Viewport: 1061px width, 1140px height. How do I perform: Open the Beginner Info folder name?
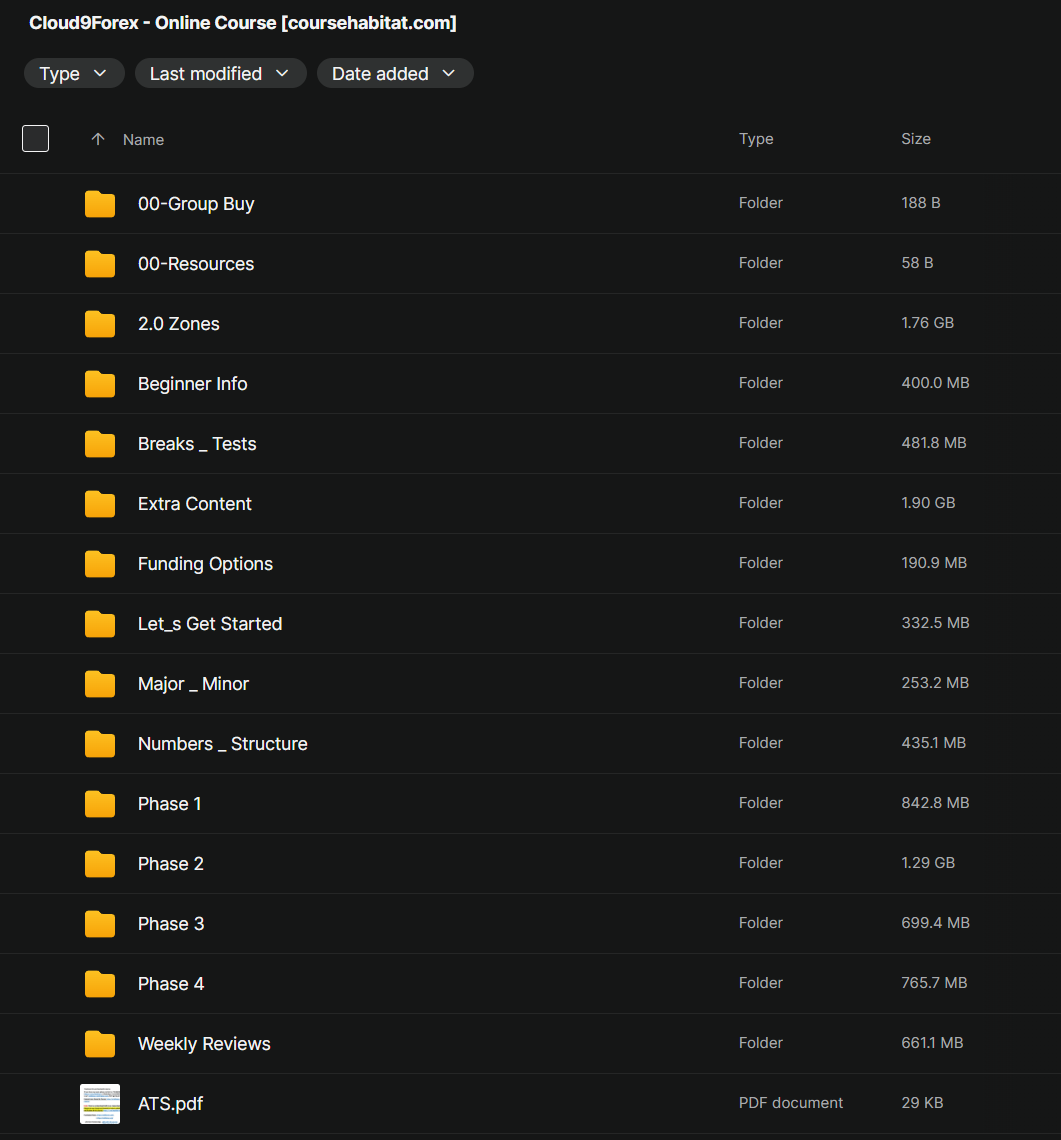coord(193,384)
